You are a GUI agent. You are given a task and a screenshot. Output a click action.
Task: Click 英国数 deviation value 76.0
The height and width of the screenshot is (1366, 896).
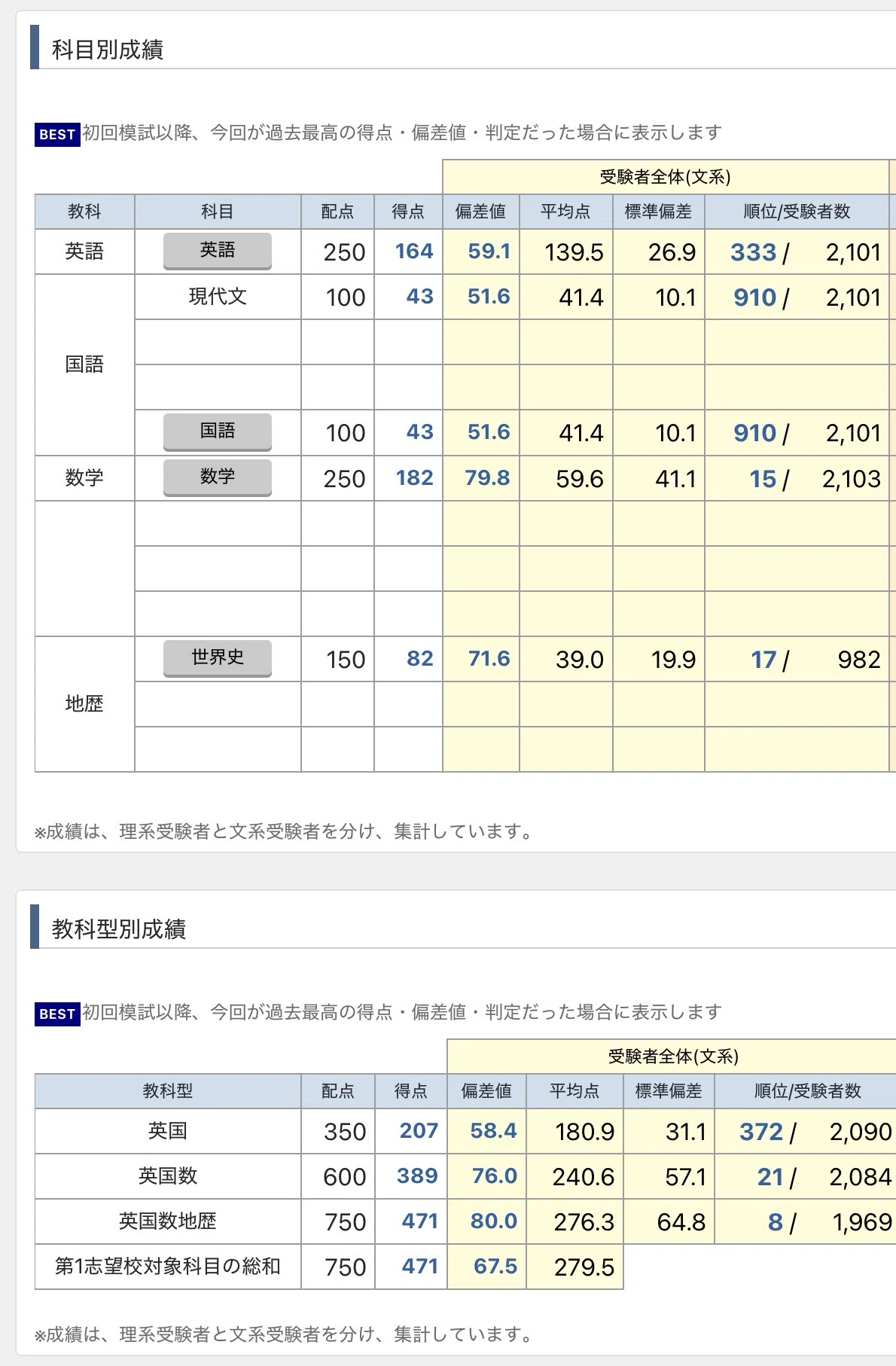click(x=495, y=1176)
